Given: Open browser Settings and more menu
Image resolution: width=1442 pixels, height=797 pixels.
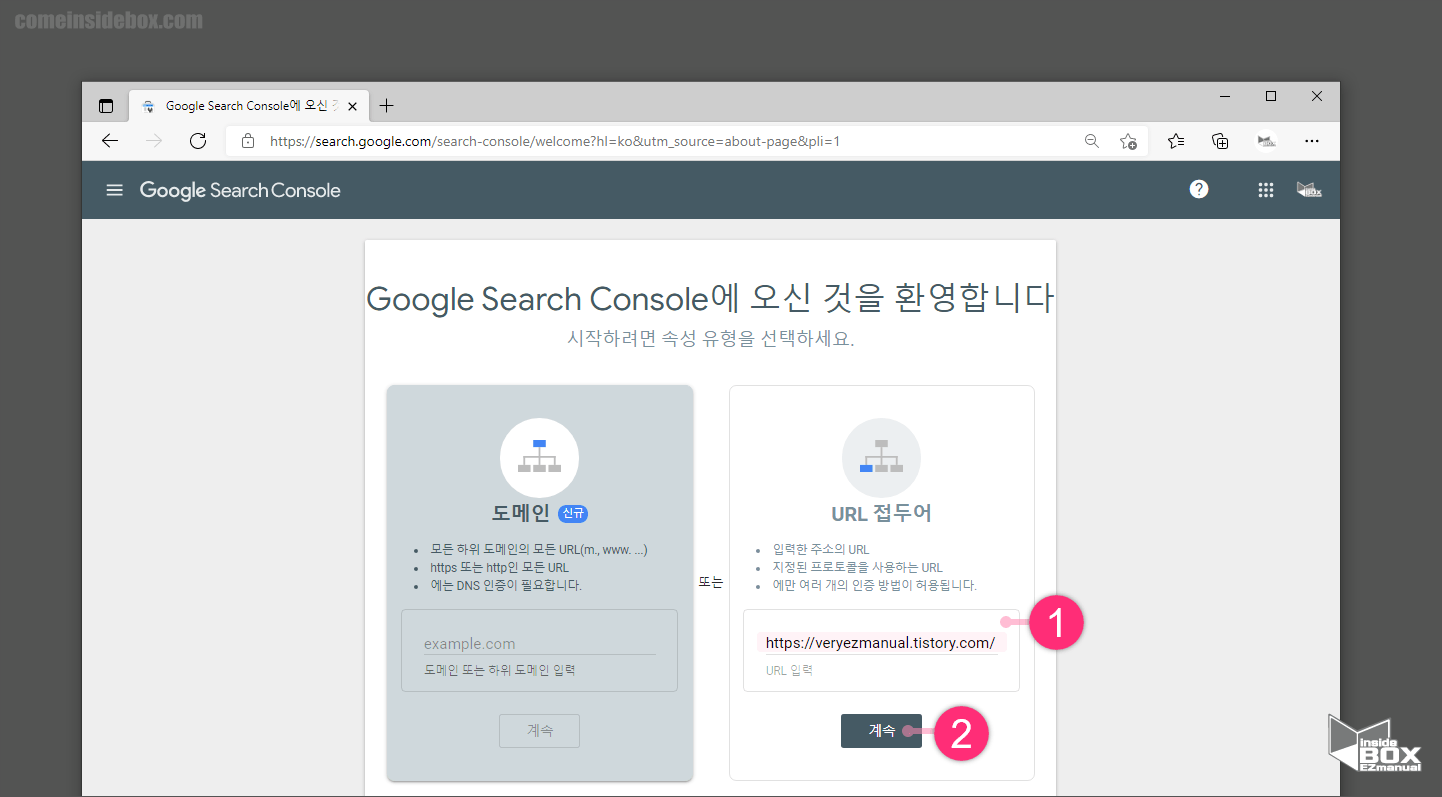Looking at the screenshot, I should click(x=1313, y=141).
